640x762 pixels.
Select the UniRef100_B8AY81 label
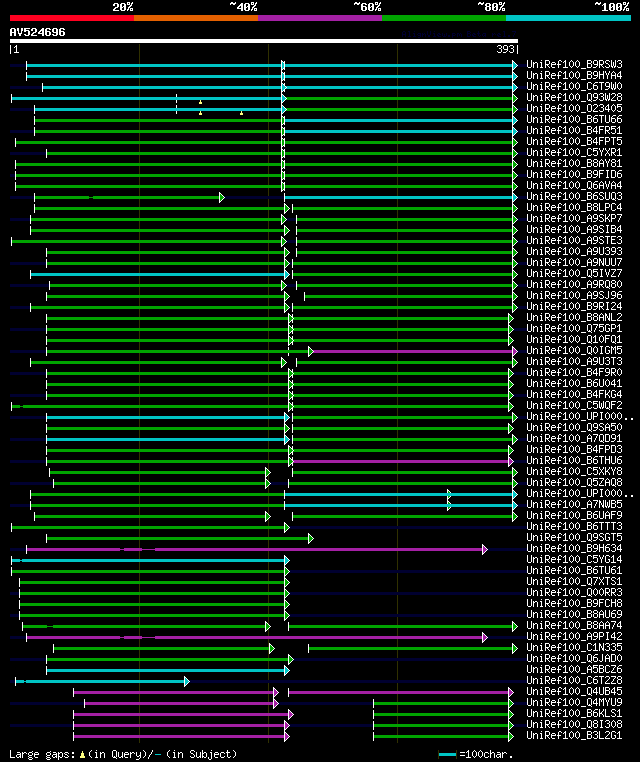(574, 163)
